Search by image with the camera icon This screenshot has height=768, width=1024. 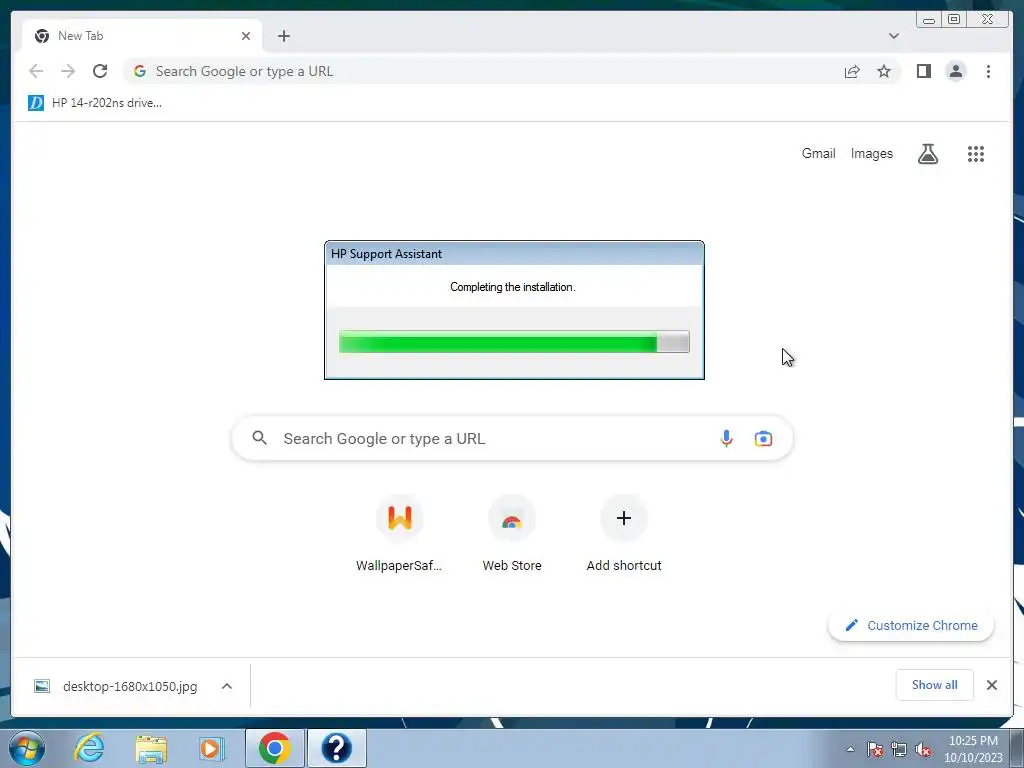763,438
